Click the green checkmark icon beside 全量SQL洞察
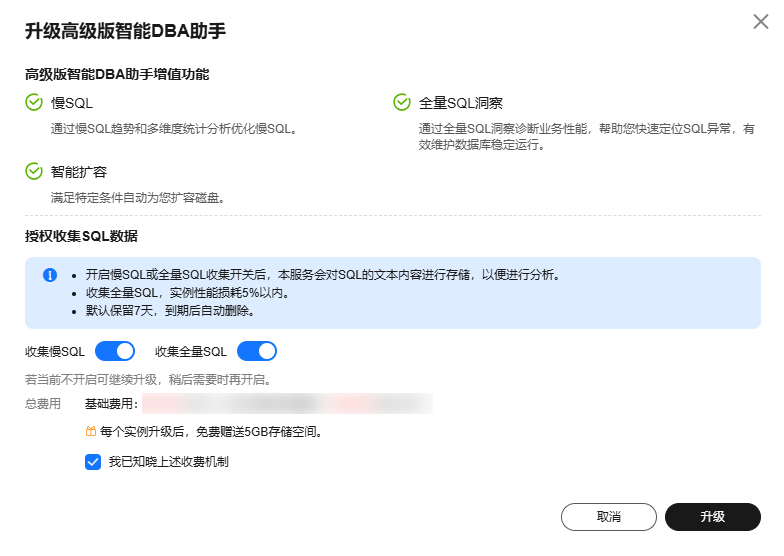 coord(402,102)
